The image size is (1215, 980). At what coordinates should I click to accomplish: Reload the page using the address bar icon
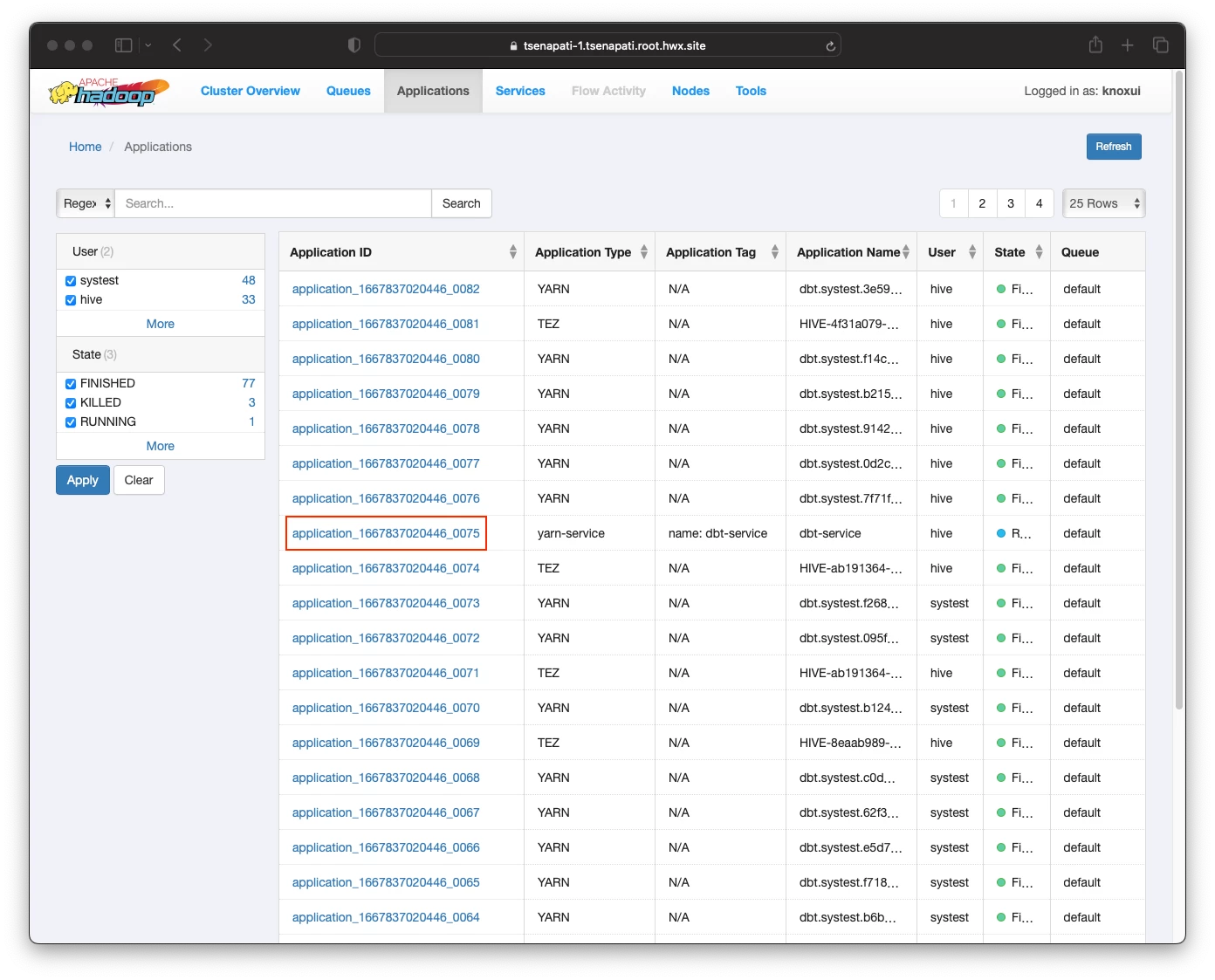(x=830, y=46)
